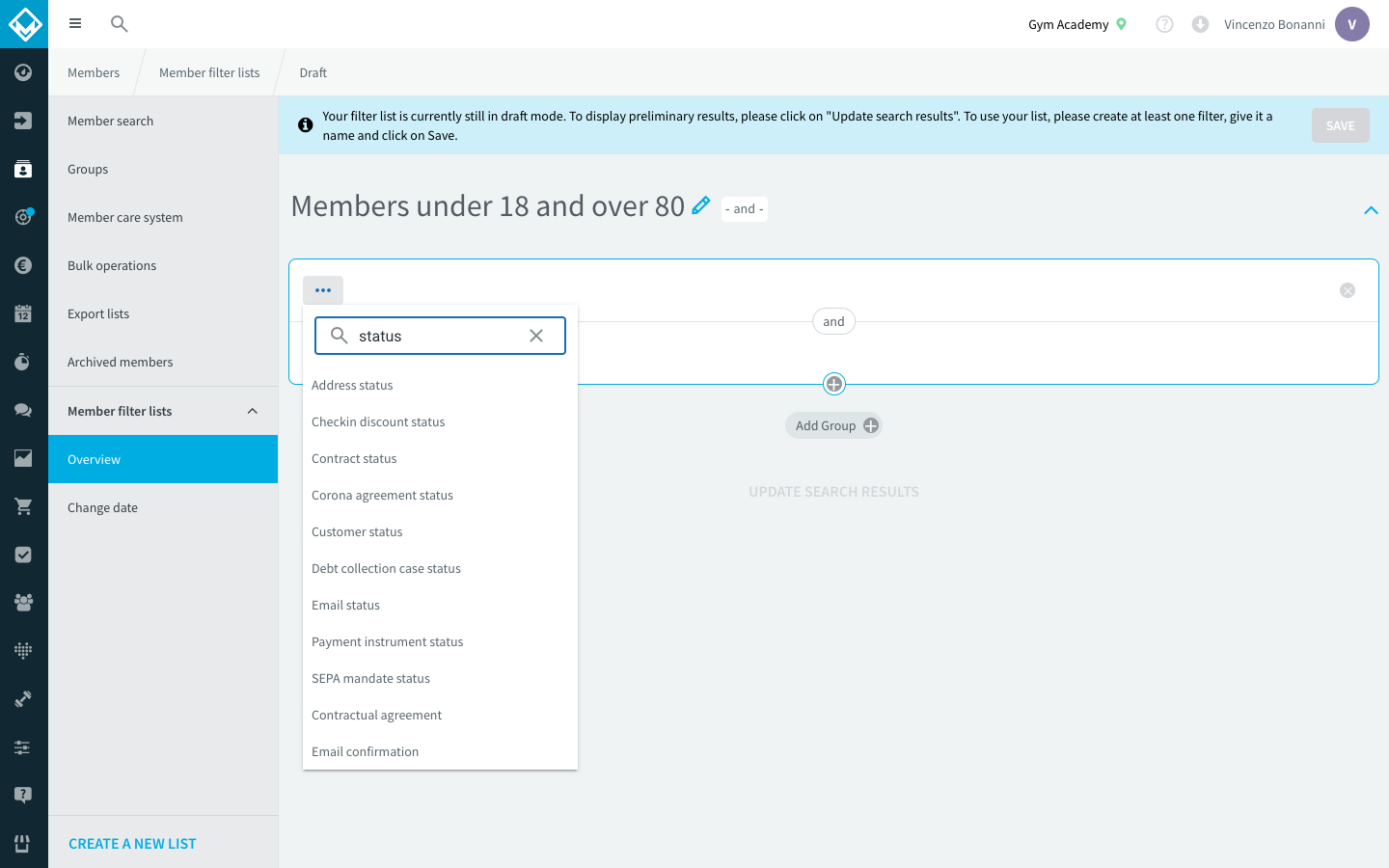Collapse the filter group with the chevron
Image resolution: width=1389 pixels, height=868 pixels.
coord(1371,210)
